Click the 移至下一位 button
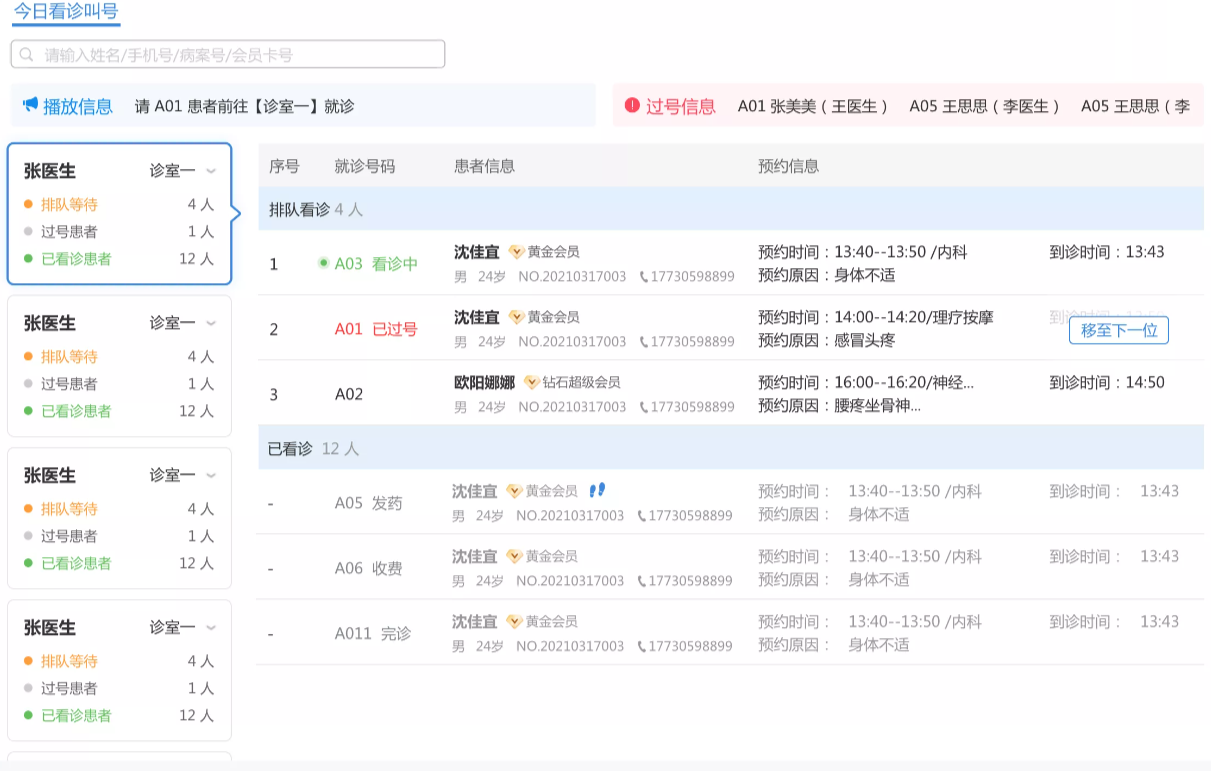This screenshot has height=771, width=1211. (1118, 330)
